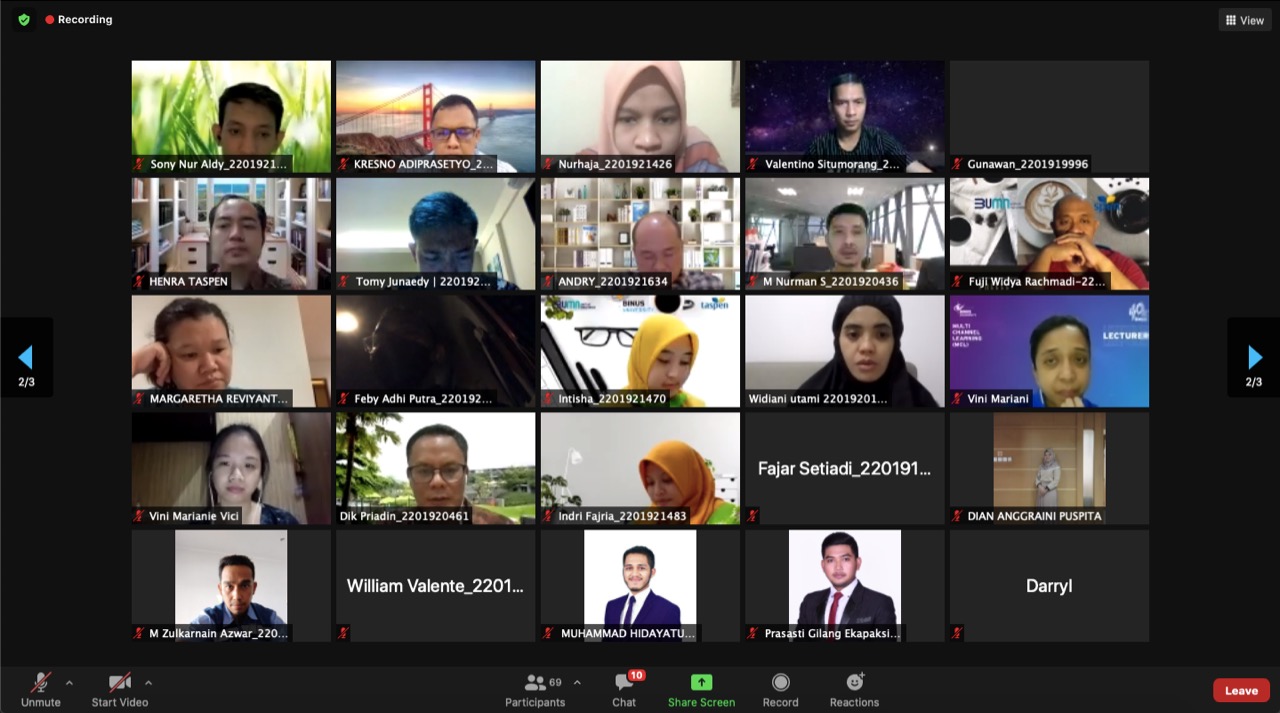1280x713 pixels.
Task: Expand the audio options arrow beside Unmute
Action: coord(69,683)
